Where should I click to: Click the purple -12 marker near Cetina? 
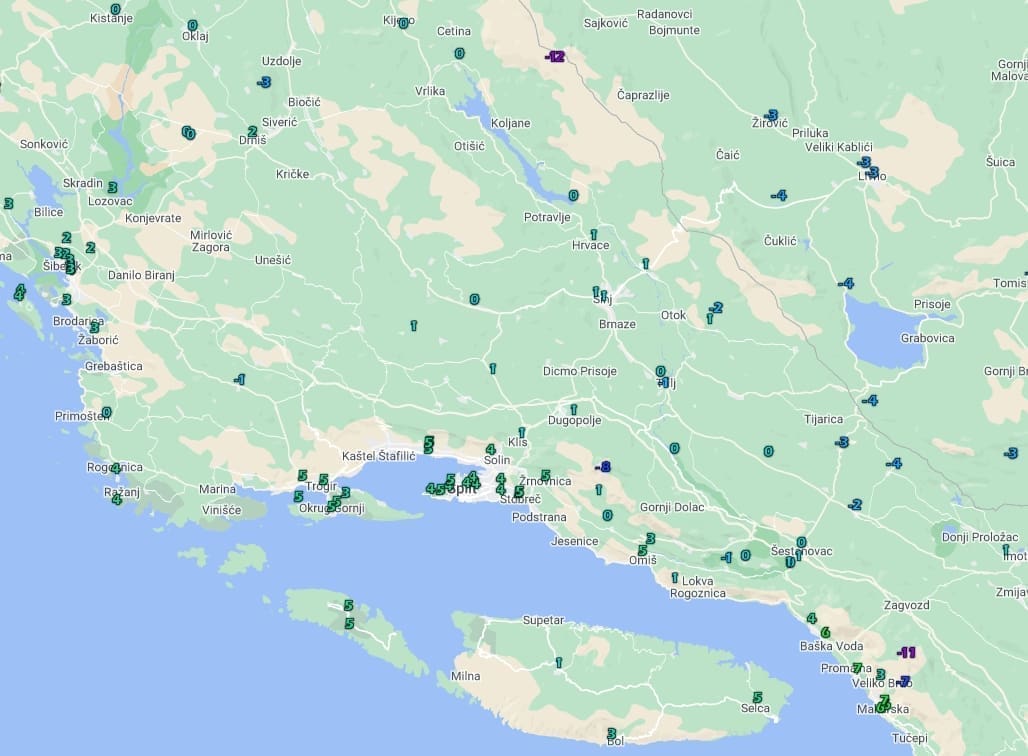(555, 57)
